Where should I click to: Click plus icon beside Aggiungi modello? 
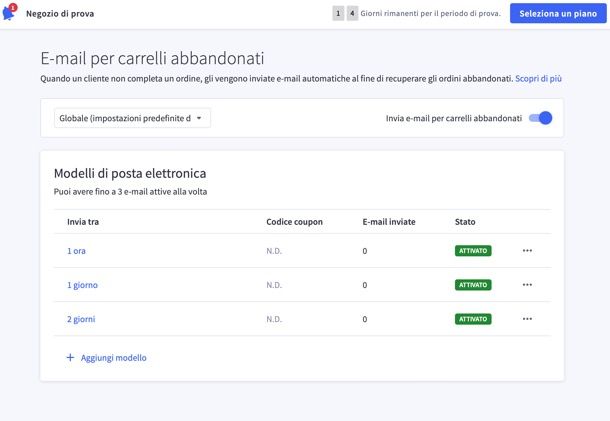tap(70, 358)
